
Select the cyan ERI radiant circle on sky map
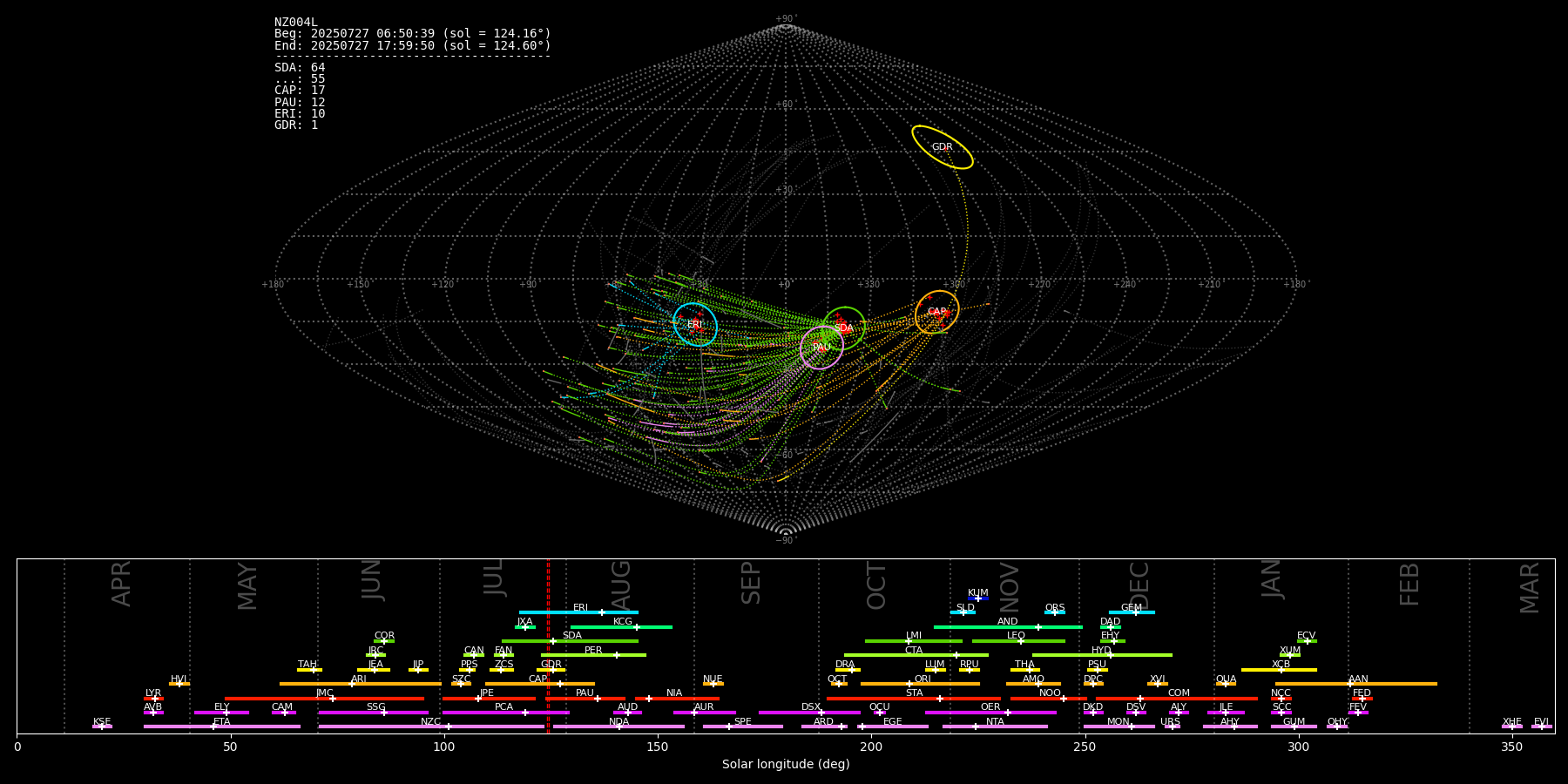(x=695, y=324)
